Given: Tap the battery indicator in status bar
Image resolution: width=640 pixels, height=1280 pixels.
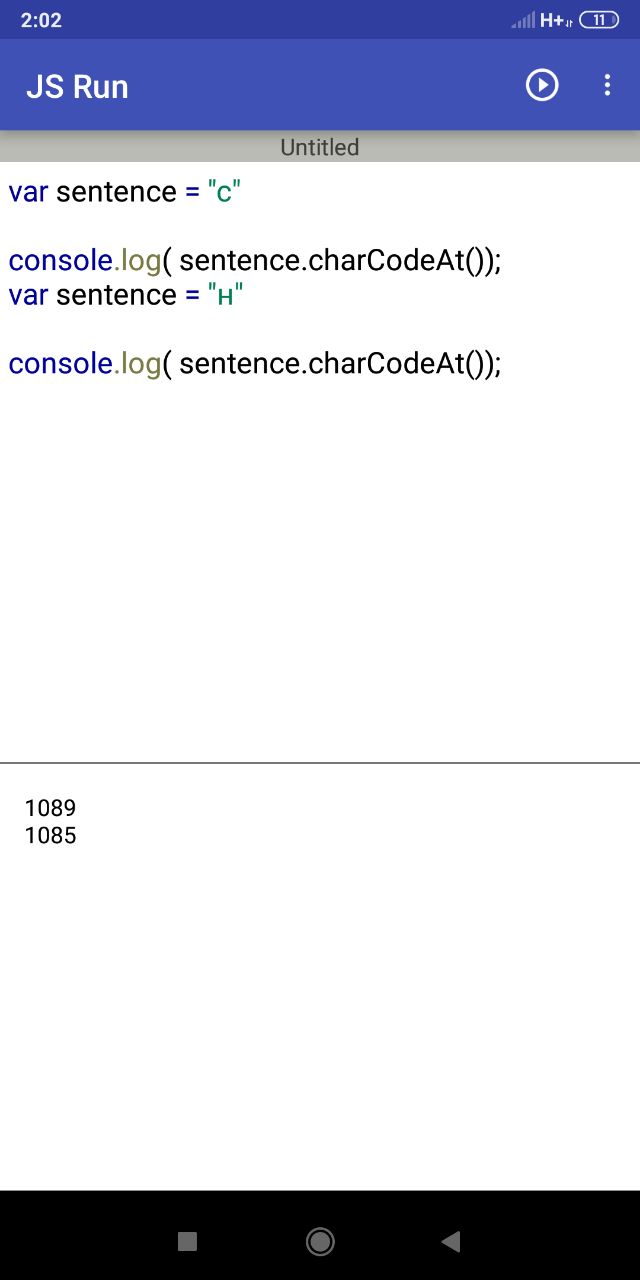Looking at the screenshot, I should tap(598, 20).
